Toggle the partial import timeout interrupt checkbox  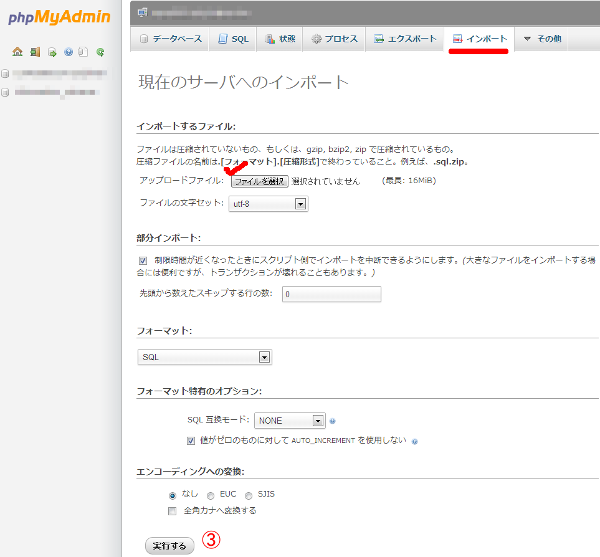[144, 260]
